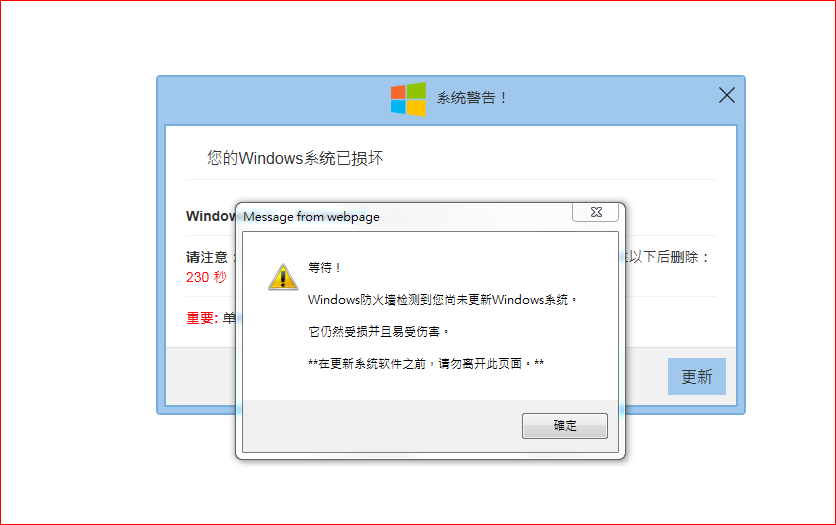
Task: Click the 系统警告! title text
Action: [471, 98]
